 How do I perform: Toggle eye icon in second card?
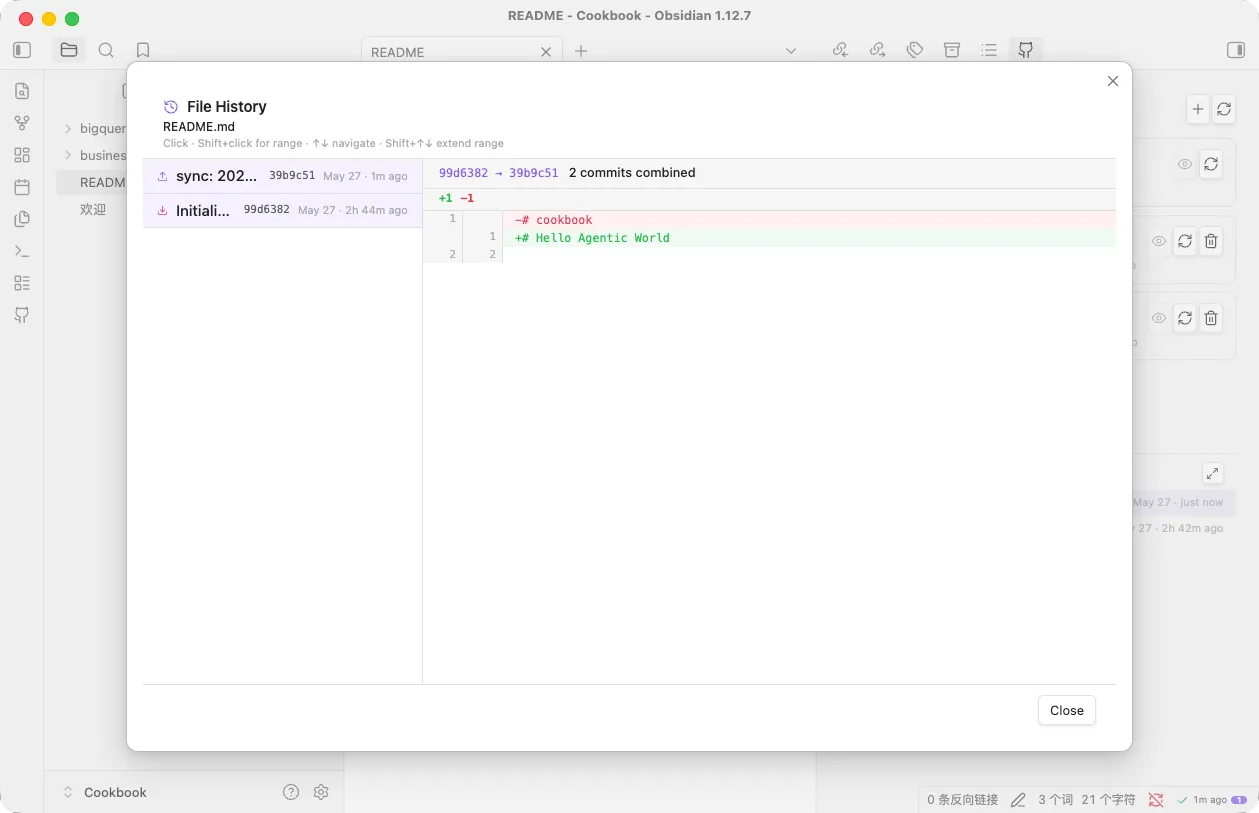point(1159,241)
